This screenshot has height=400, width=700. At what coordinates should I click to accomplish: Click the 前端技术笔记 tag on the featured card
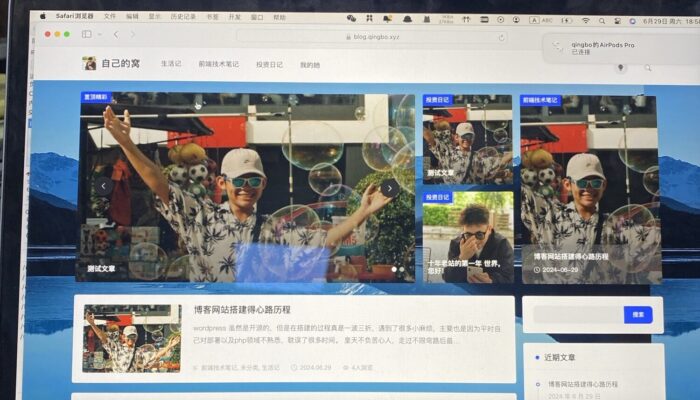coord(541,100)
